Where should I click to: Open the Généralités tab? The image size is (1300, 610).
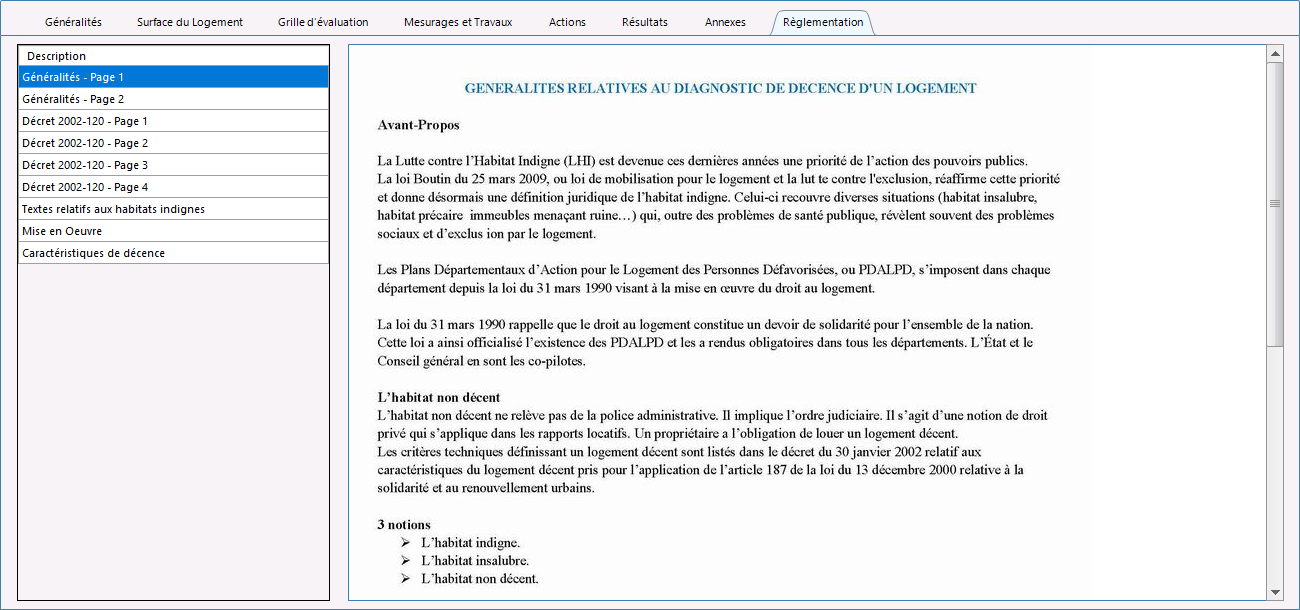[x=73, y=22]
